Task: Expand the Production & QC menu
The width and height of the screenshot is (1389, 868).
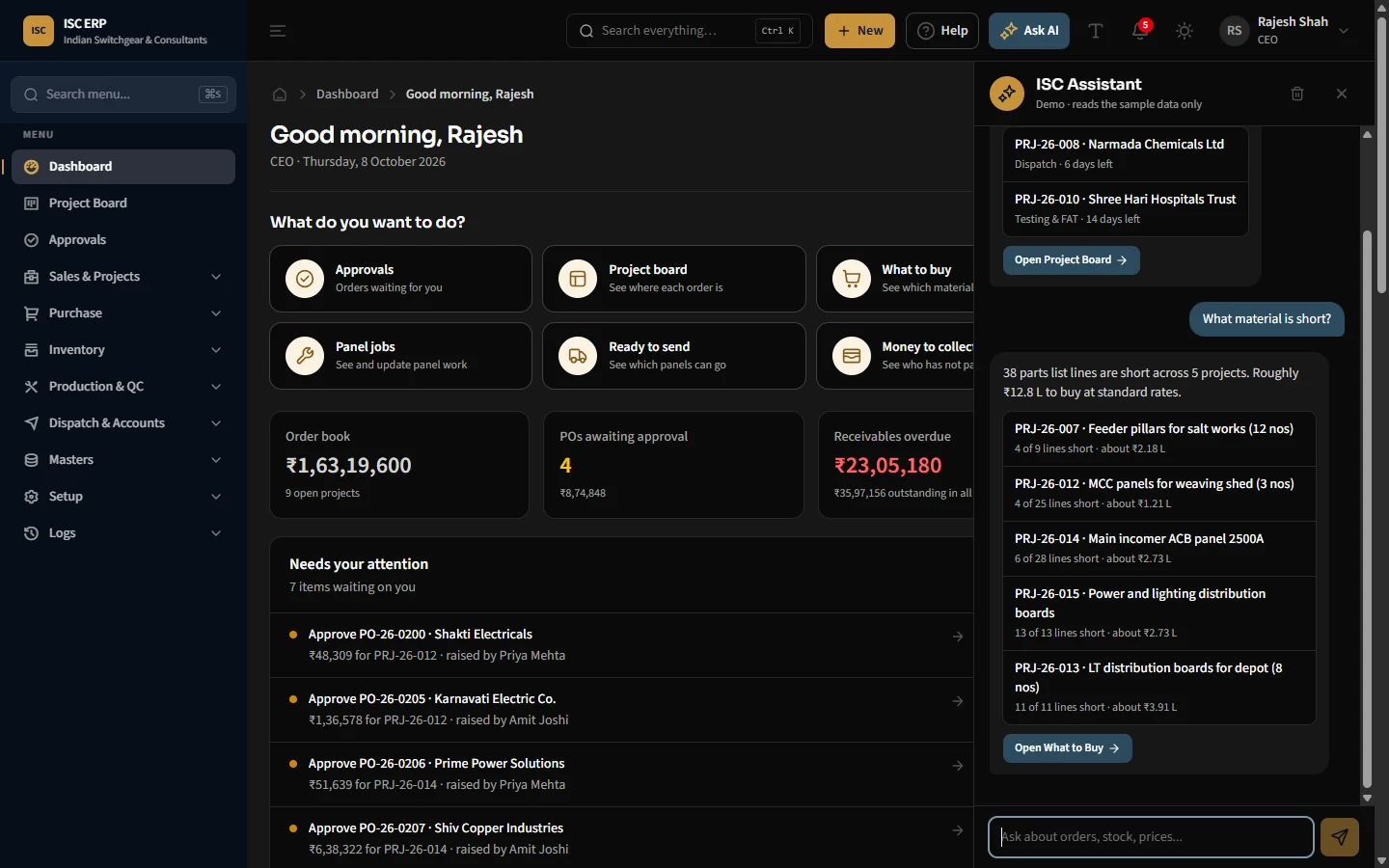Action: (123, 387)
